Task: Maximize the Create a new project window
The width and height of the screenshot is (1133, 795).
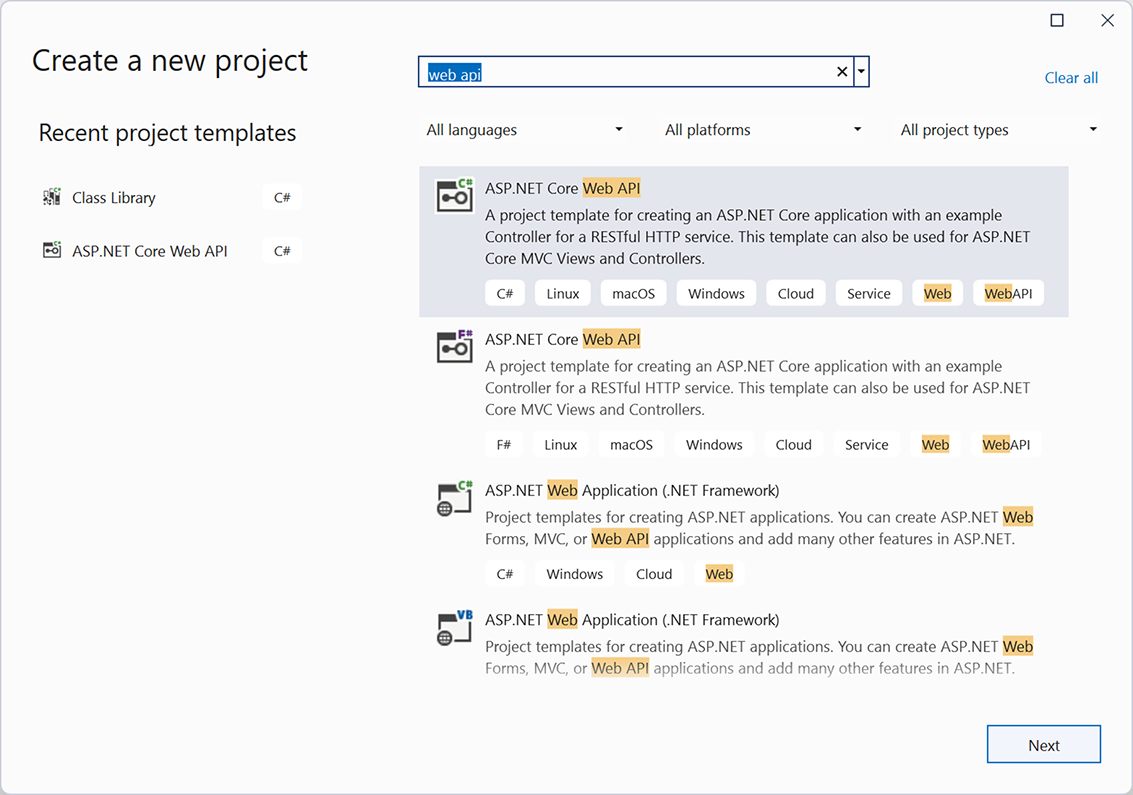Action: coord(1056,20)
